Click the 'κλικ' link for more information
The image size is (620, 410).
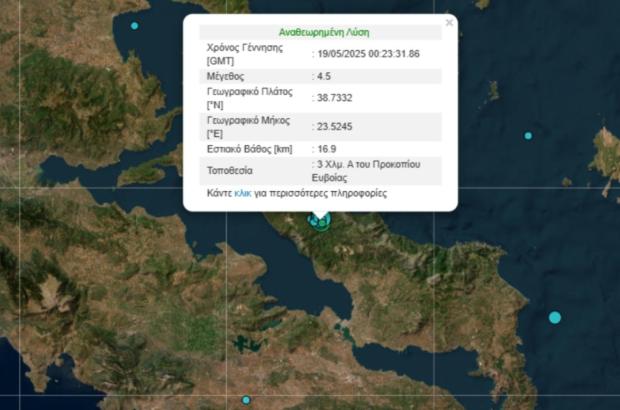tap(243, 193)
